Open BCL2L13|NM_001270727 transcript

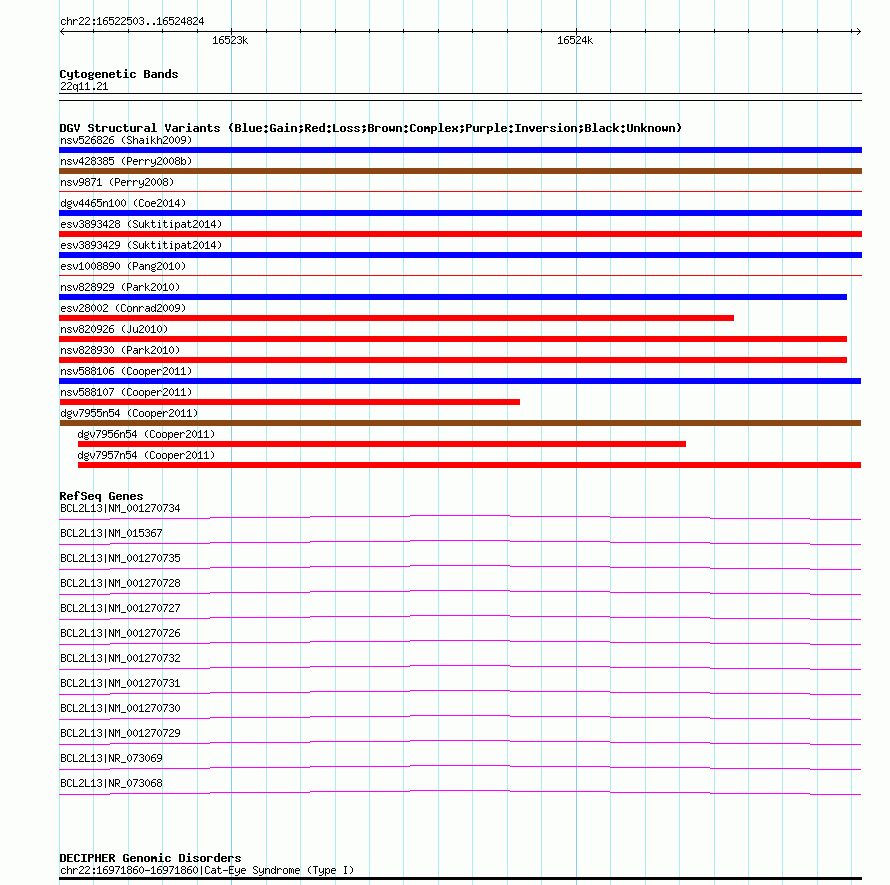point(120,608)
